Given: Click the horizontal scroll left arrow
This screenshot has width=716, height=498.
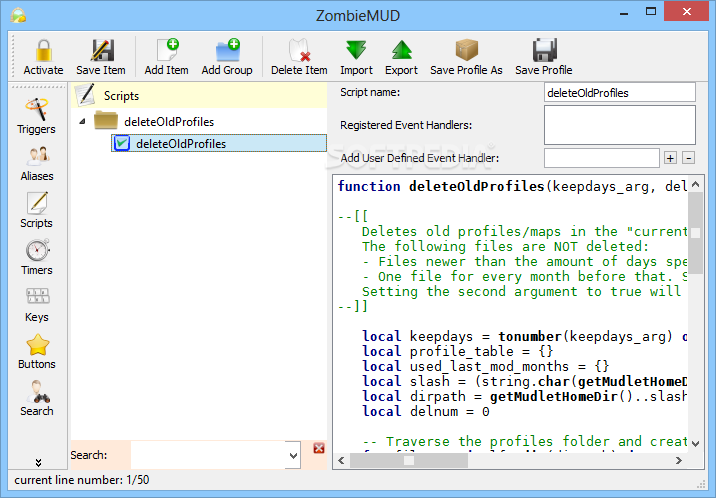Looking at the screenshot, I should pos(341,460).
